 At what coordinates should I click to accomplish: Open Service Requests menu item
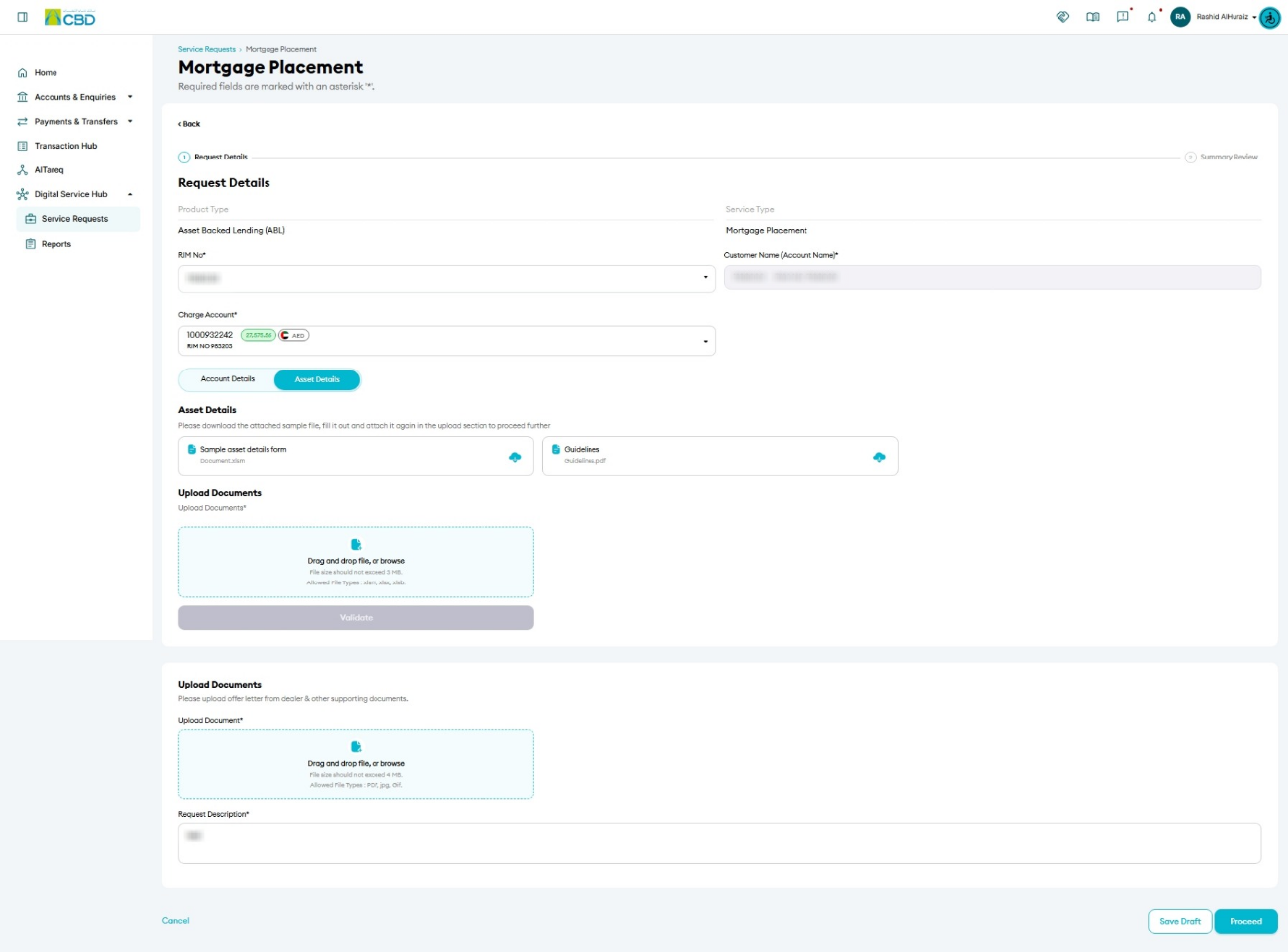click(78, 219)
